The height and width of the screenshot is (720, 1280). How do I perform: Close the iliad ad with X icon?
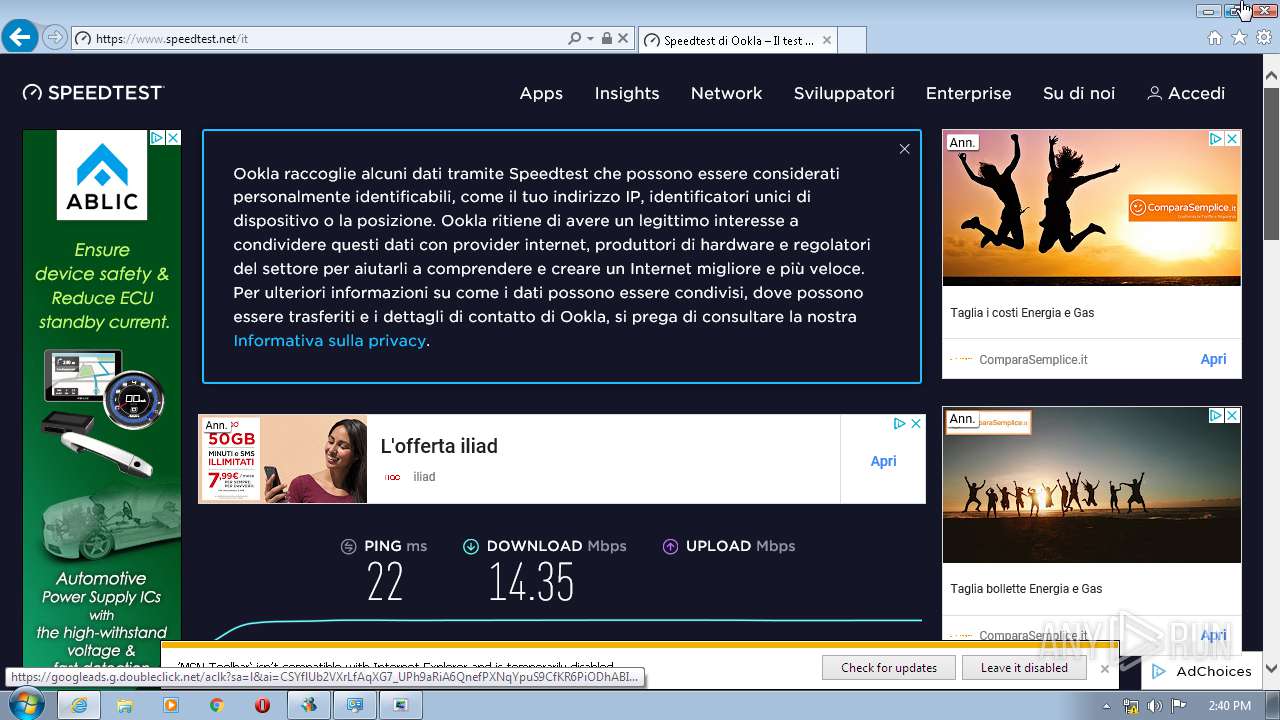[x=915, y=424]
